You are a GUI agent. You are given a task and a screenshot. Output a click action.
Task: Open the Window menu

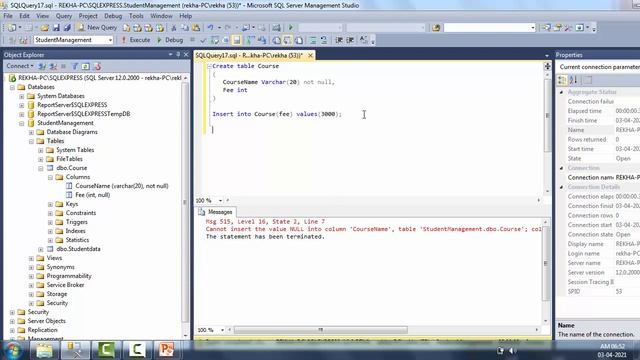(161, 16)
